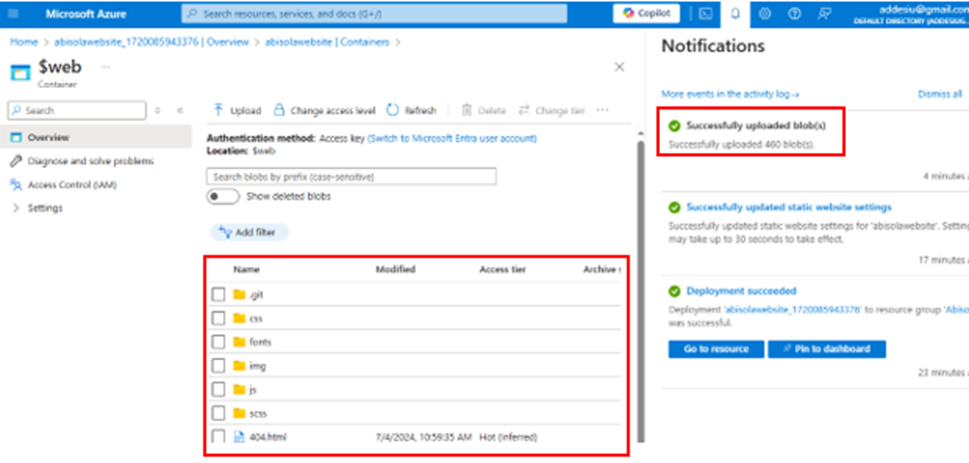
Task: Click the sidebar Search box
Action: 77,111
